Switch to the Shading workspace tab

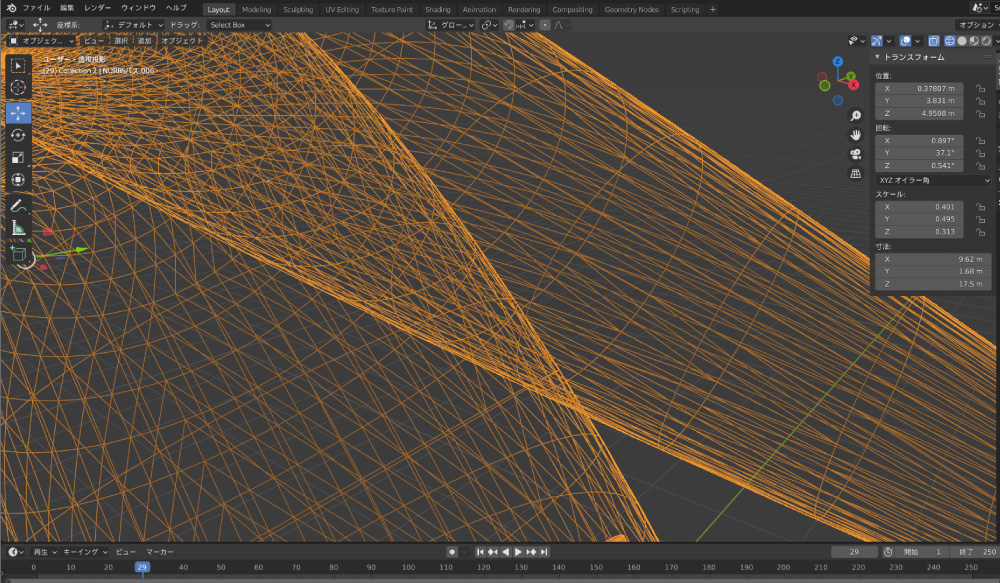tap(438, 10)
